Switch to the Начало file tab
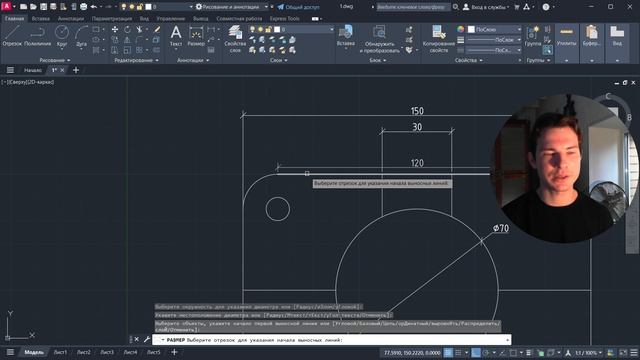 (33, 70)
